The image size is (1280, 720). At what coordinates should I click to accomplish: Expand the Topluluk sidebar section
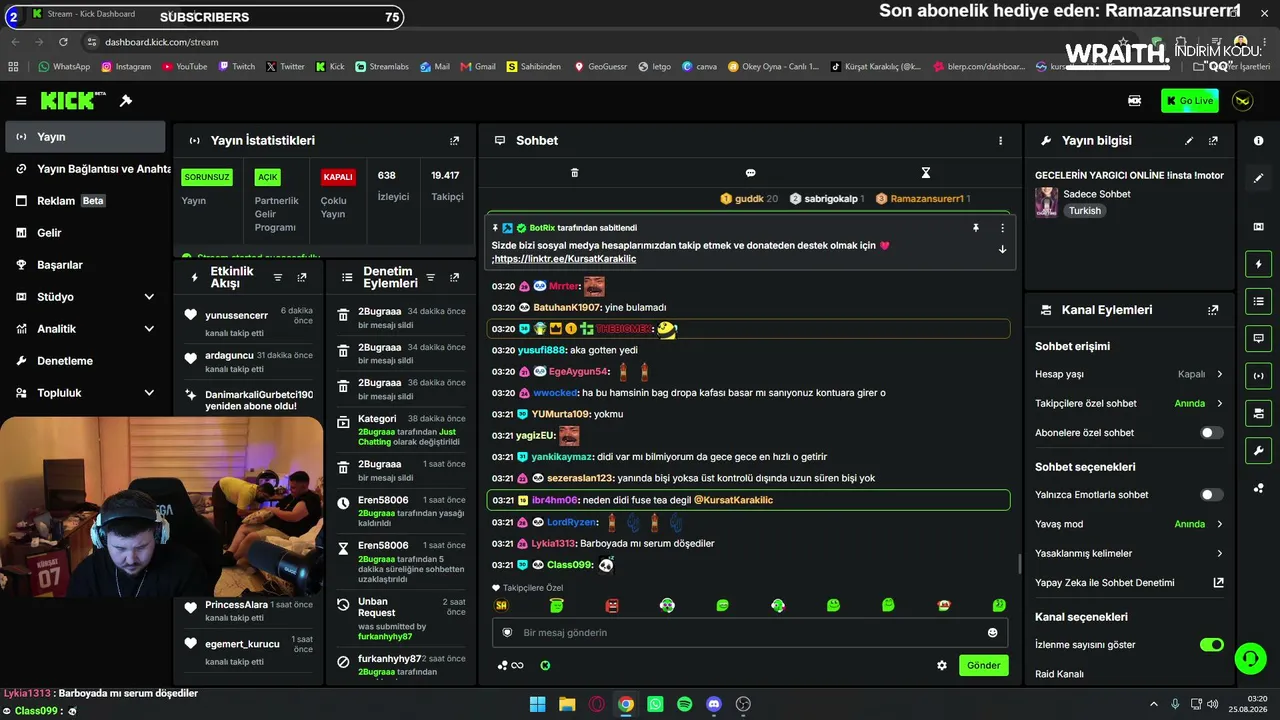(x=149, y=393)
